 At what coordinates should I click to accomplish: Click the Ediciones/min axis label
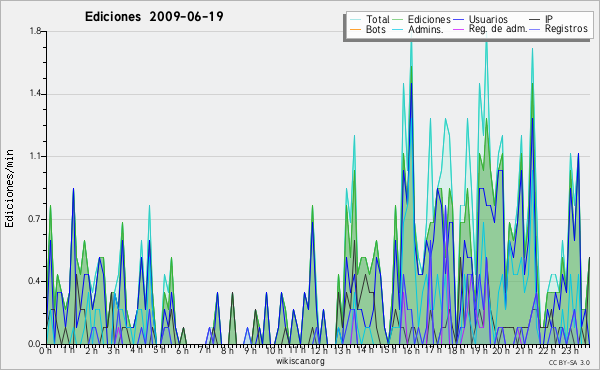point(9,188)
